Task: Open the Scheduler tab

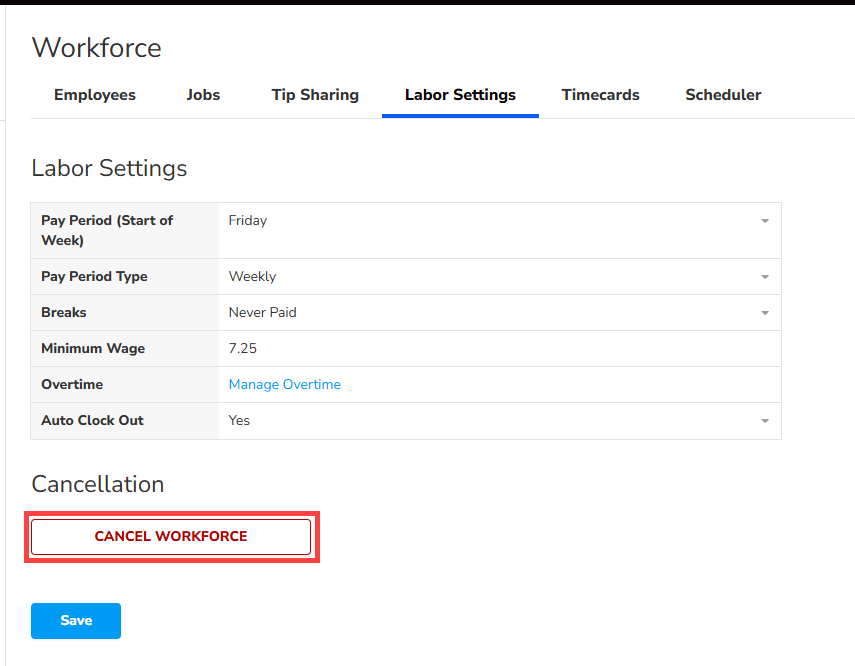Action: [723, 95]
